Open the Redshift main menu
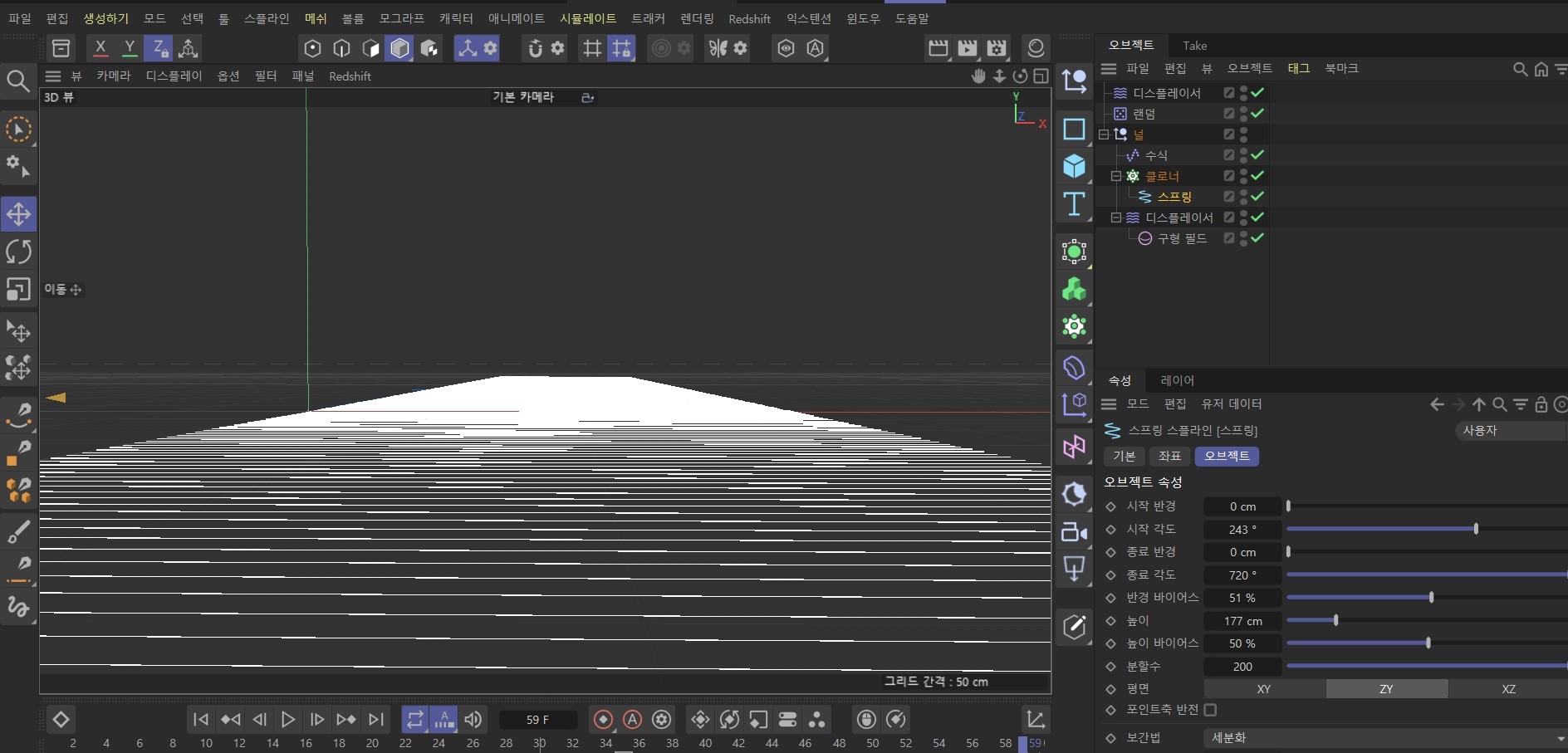The image size is (1568, 753). (749, 18)
